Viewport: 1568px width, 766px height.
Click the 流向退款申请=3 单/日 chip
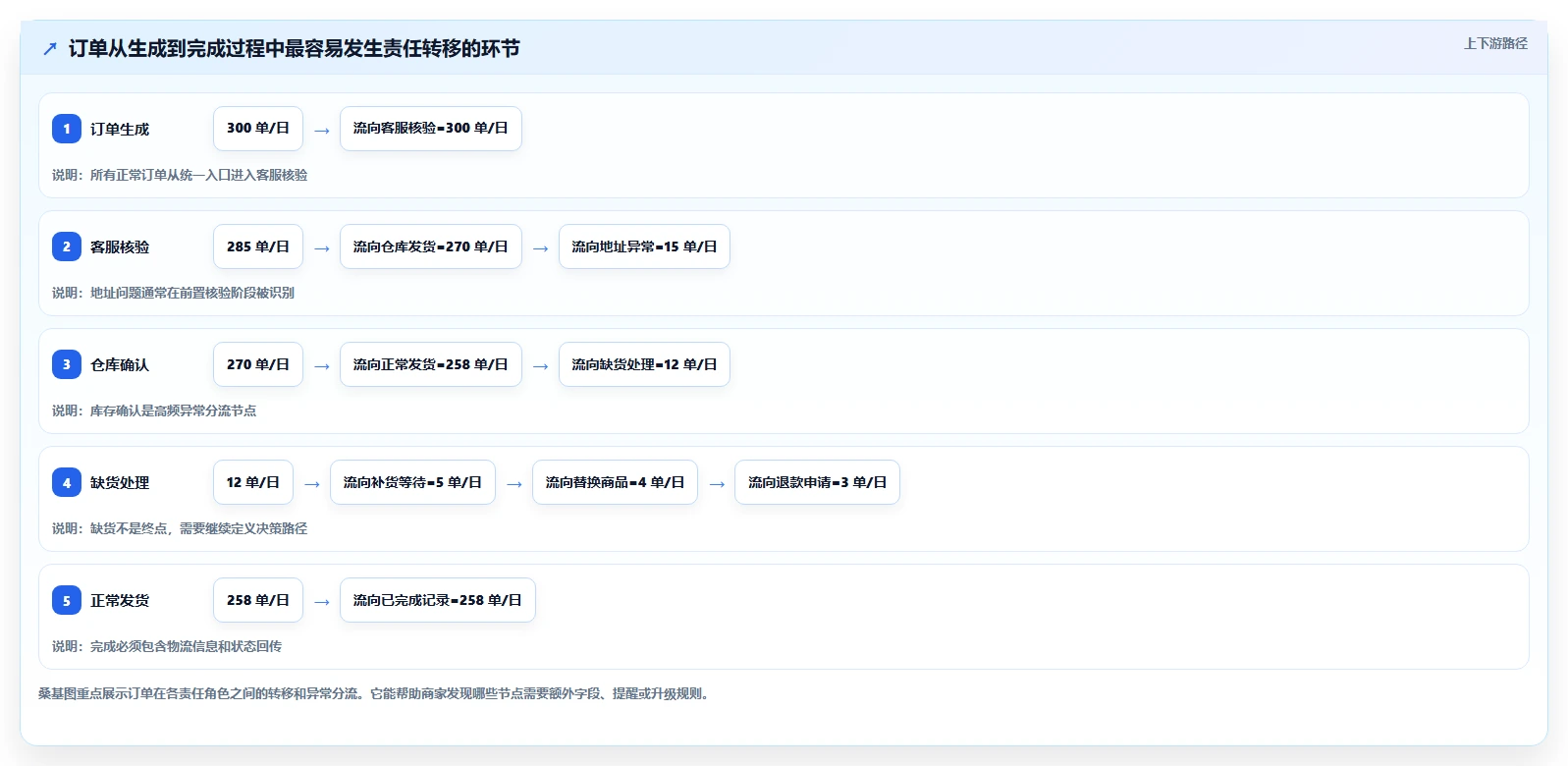pyautogui.click(x=817, y=482)
